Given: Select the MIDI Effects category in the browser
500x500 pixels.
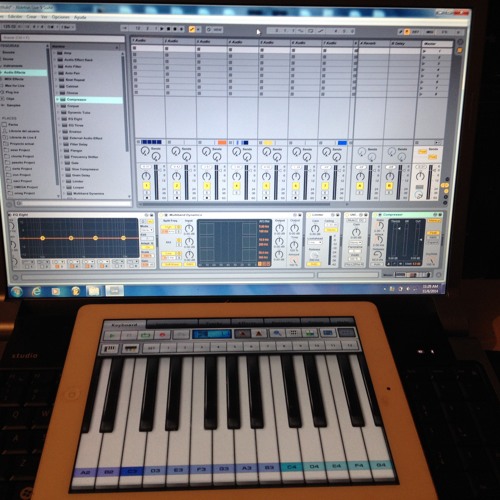Looking at the screenshot, I should 14,79.
